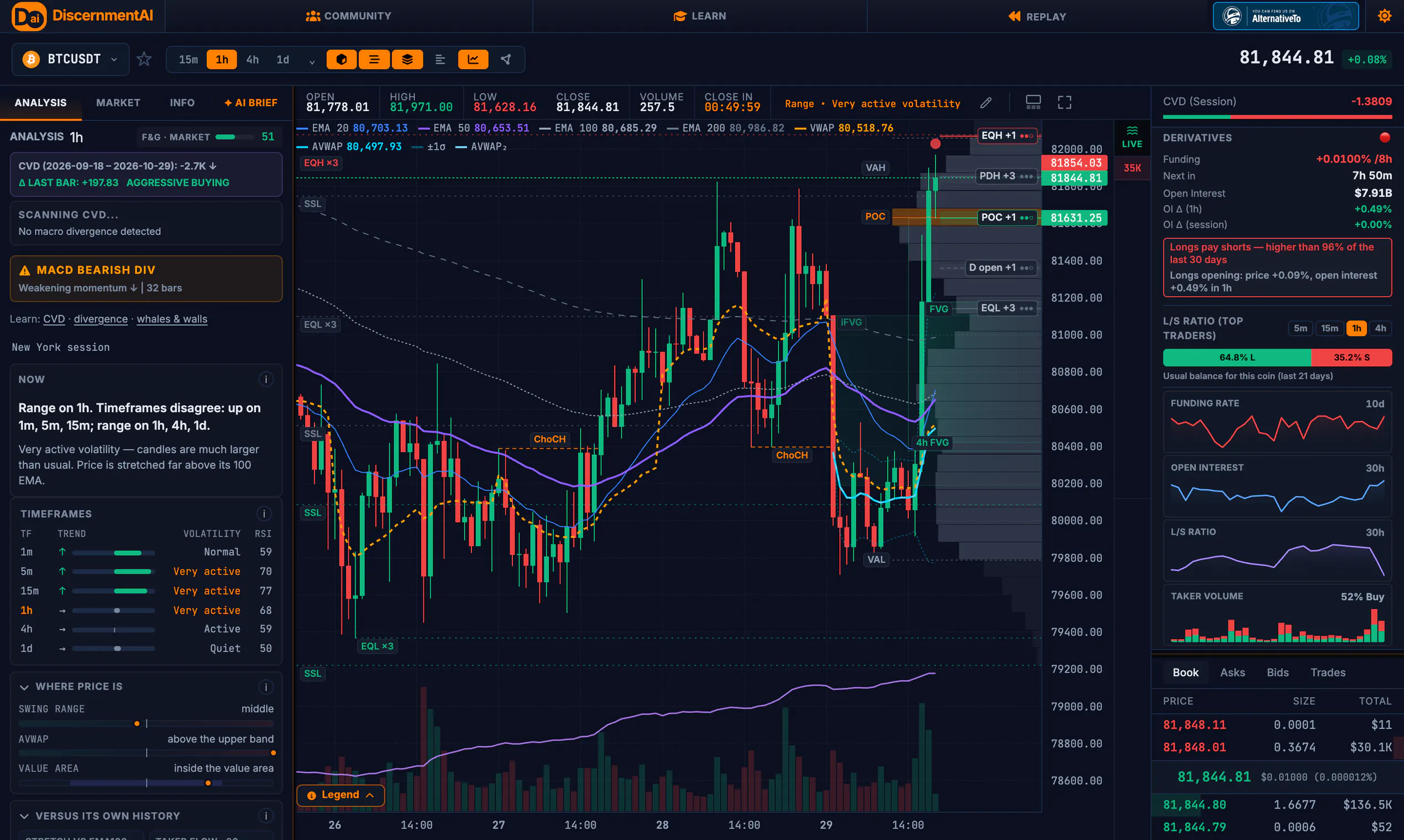
Task: Toggle the line chart indicators button
Action: (473, 60)
